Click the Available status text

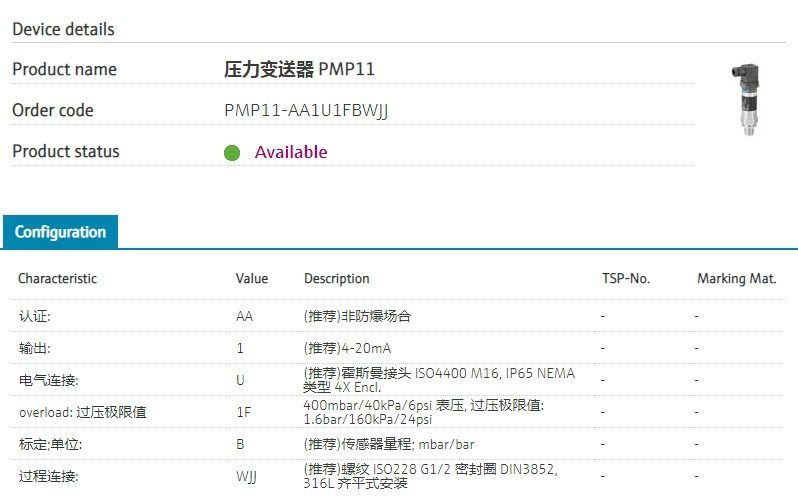pos(290,152)
